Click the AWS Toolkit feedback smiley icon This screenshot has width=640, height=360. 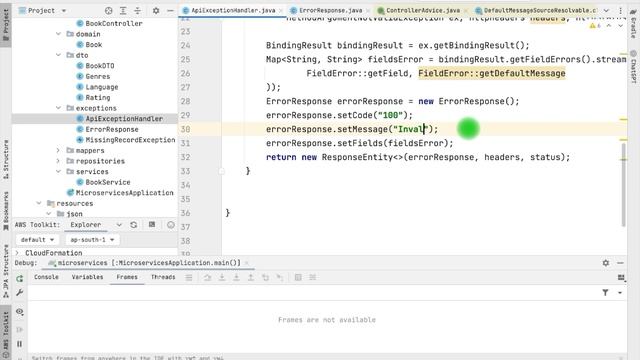(171, 225)
